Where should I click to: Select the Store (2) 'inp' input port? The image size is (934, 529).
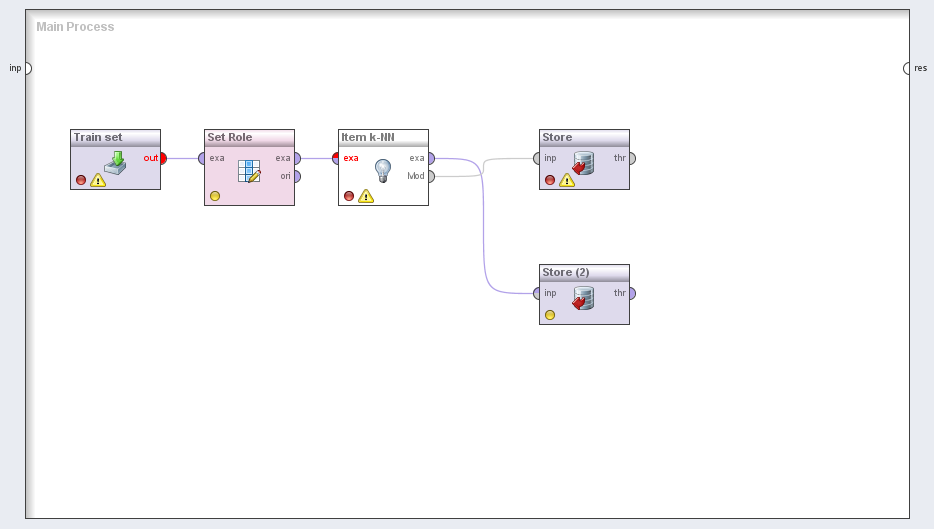(538, 293)
